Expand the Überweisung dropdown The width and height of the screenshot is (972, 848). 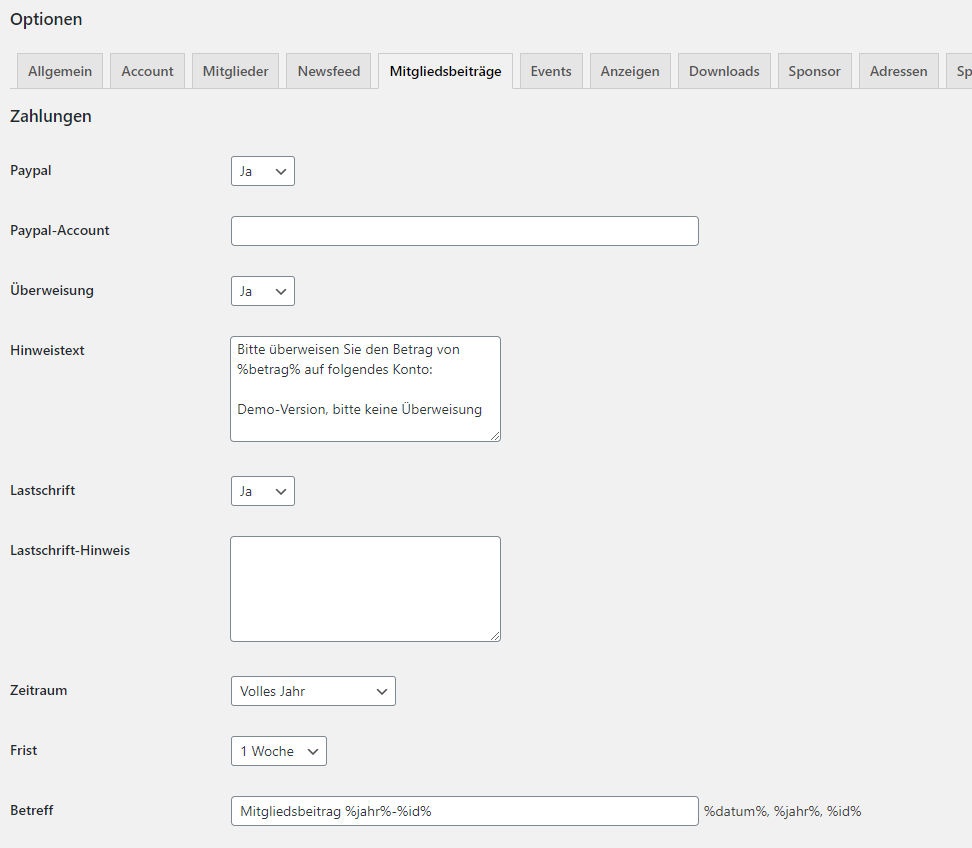point(263,291)
